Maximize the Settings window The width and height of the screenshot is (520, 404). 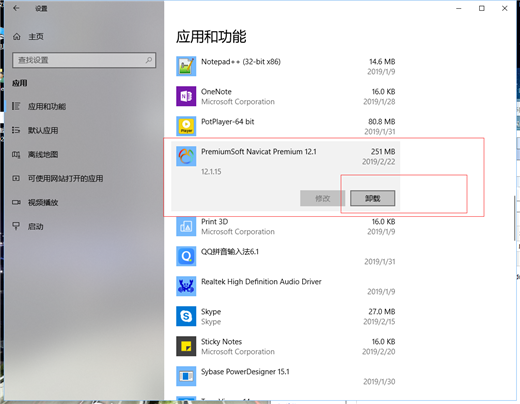click(x=482, y=8)
